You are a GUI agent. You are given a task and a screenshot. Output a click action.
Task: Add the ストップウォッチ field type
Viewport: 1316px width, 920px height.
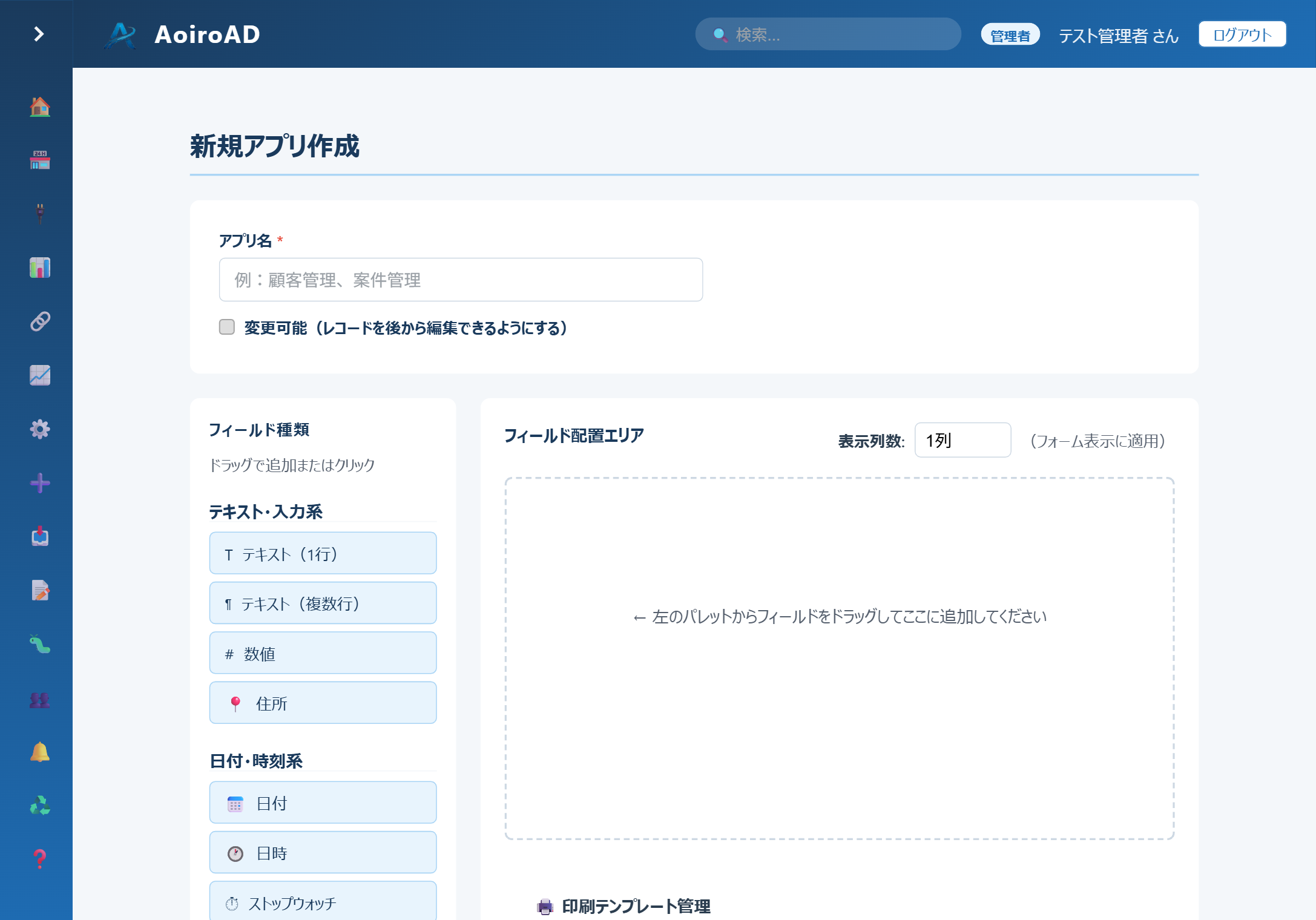point(323,901)
